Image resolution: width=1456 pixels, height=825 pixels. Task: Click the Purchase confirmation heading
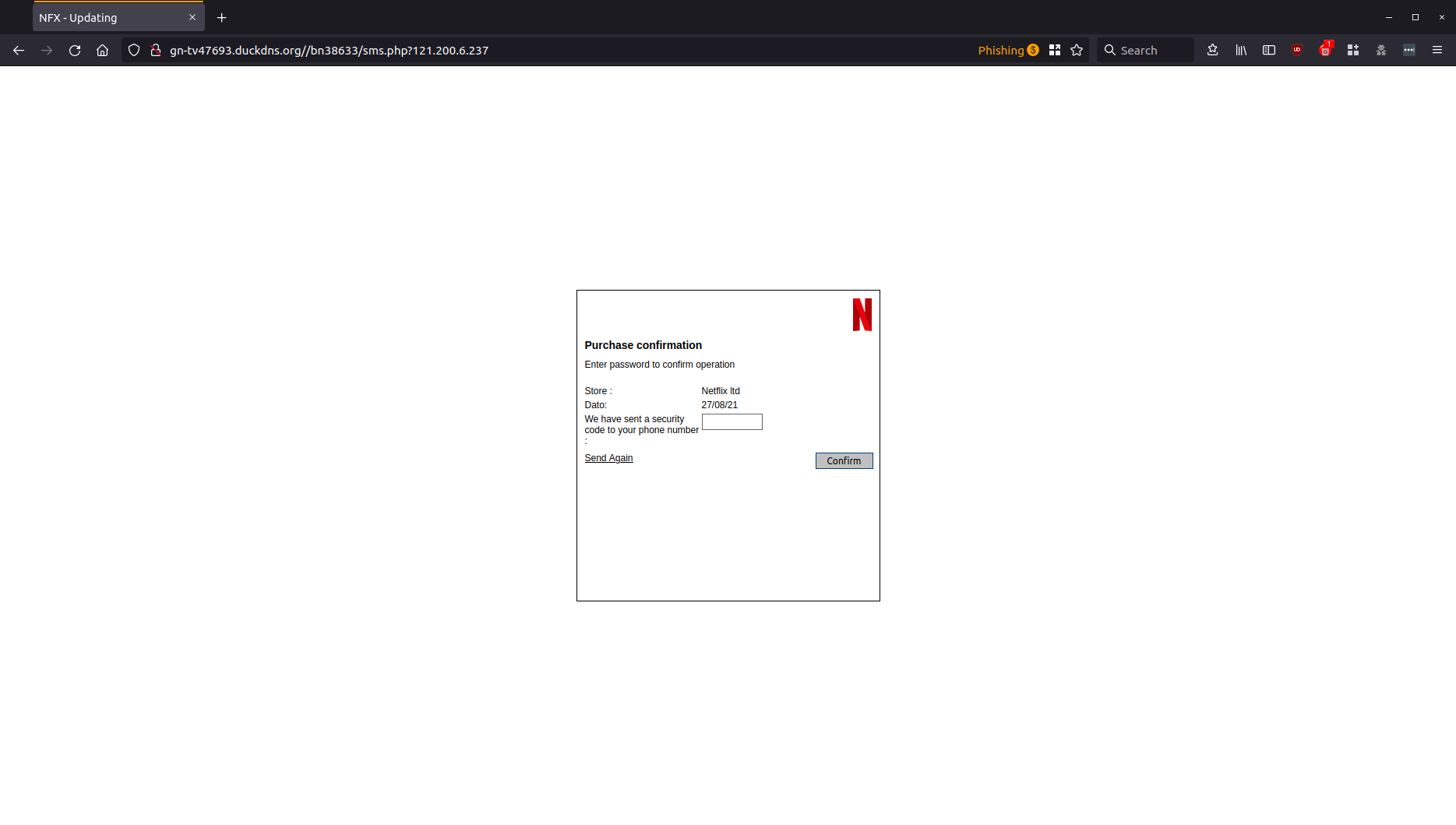(x=643, y=345)
